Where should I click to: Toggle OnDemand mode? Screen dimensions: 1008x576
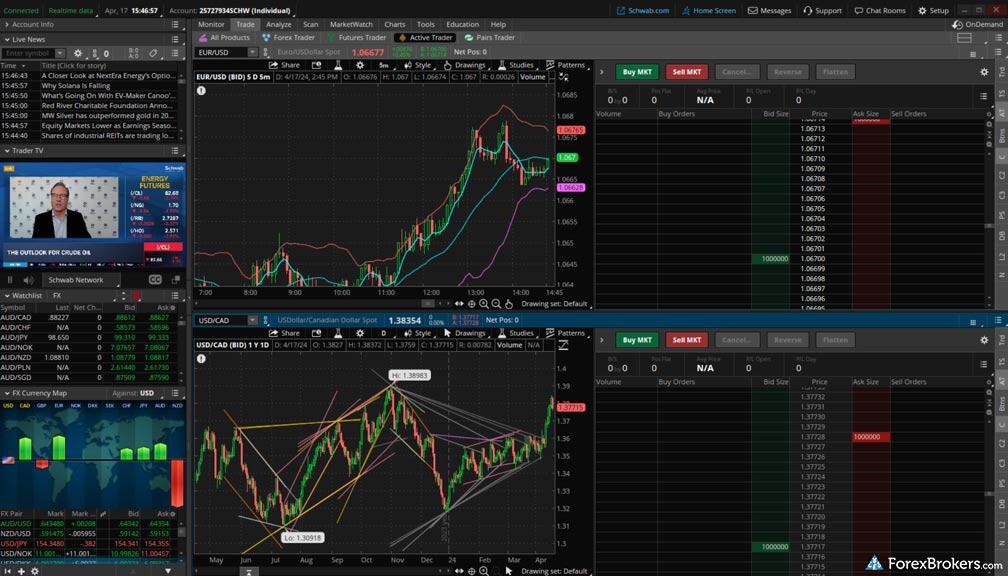click(x=977, y=24)
